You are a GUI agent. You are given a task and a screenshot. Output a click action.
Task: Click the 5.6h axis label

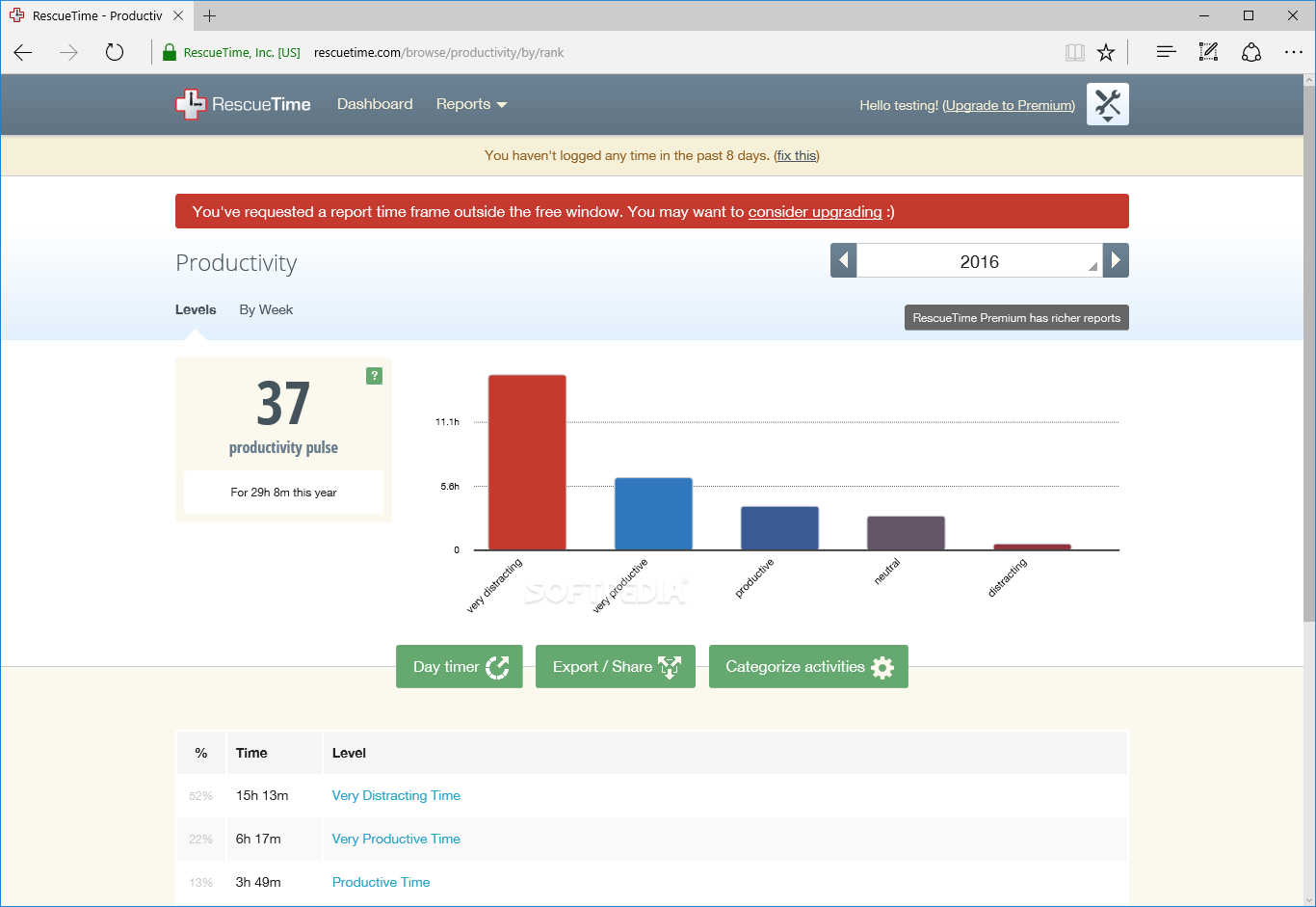point(450,487)
